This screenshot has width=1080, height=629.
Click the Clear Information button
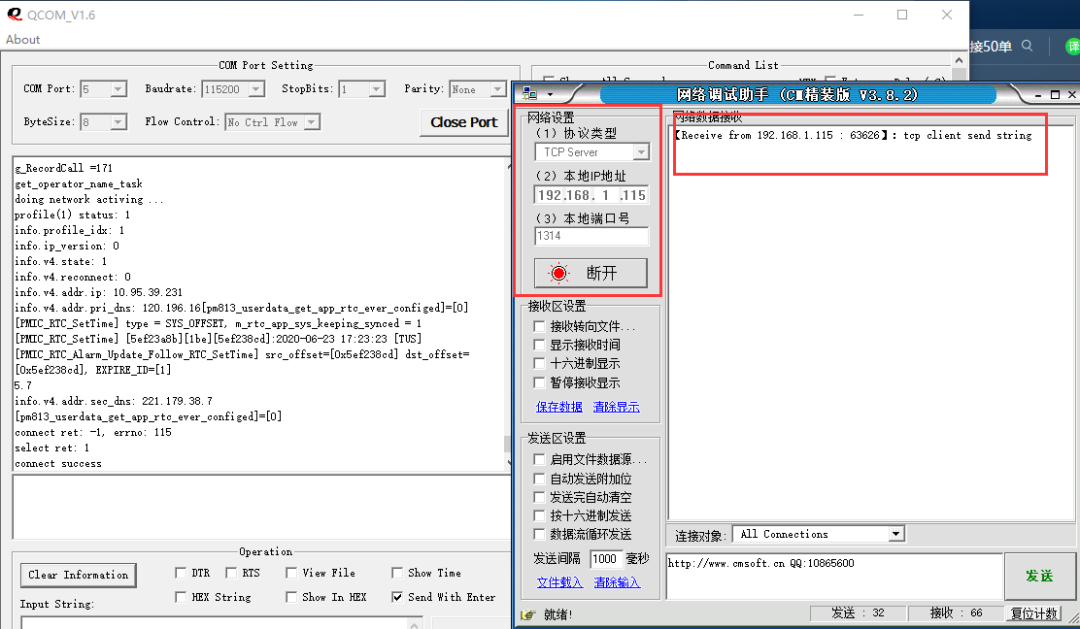(x=78, y=575)
